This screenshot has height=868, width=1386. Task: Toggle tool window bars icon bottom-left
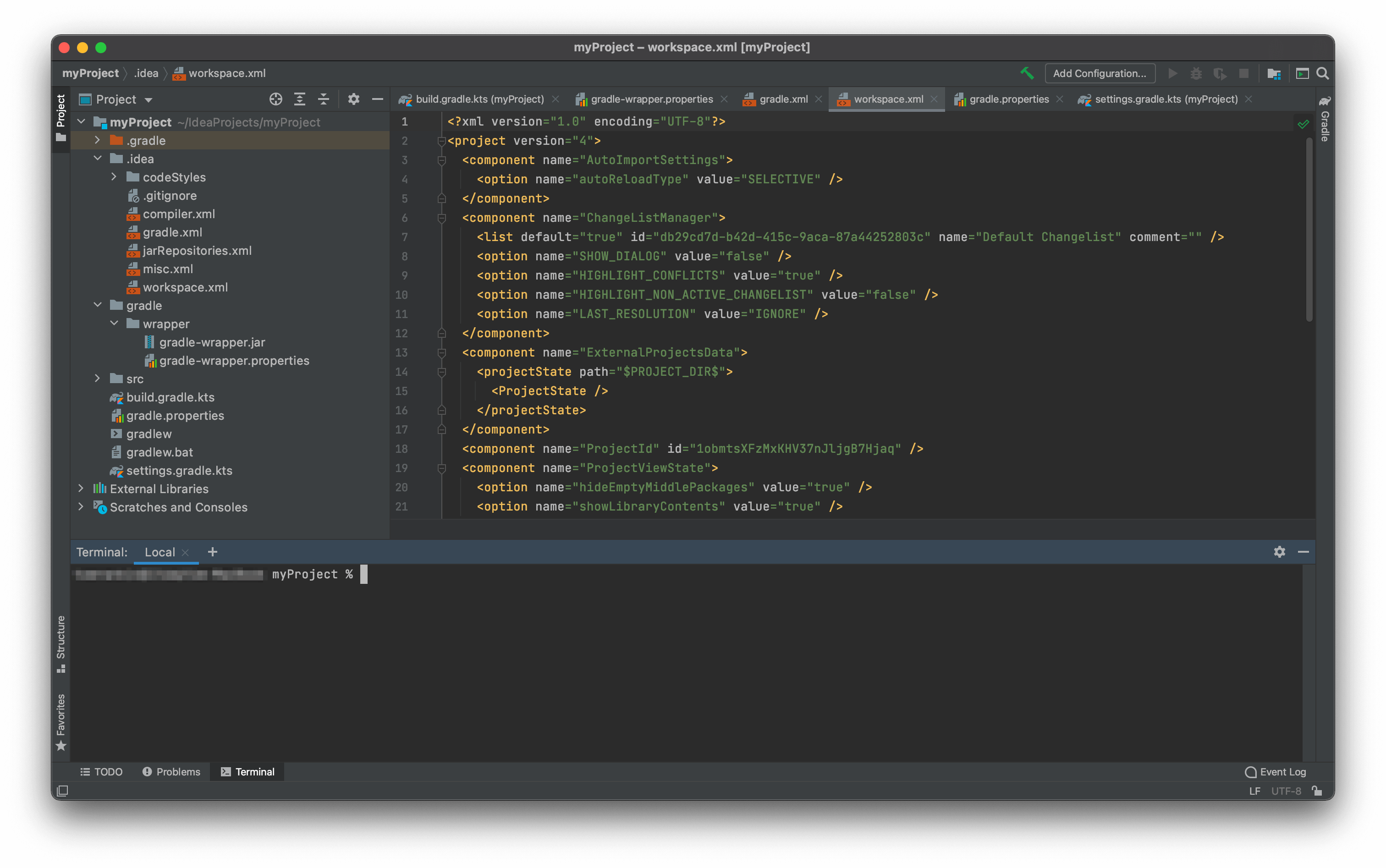click(63, 791)
